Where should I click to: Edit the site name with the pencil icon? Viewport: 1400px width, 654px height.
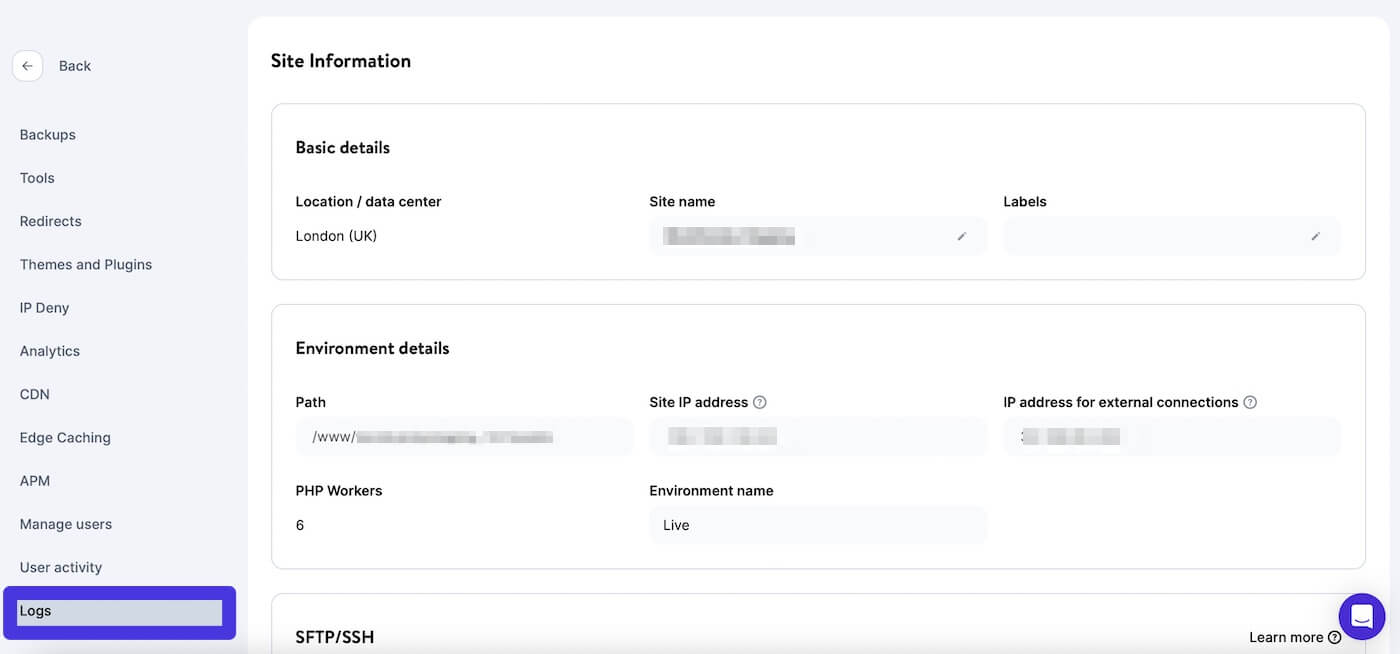click(961, 236)
